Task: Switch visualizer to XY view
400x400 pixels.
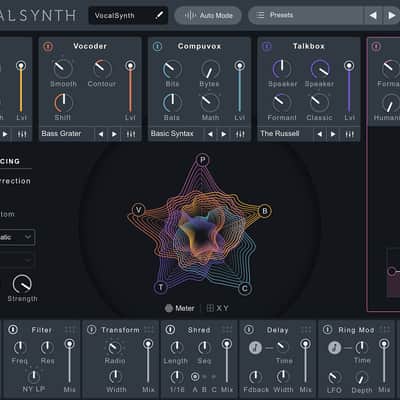Action: pos(218,308)
